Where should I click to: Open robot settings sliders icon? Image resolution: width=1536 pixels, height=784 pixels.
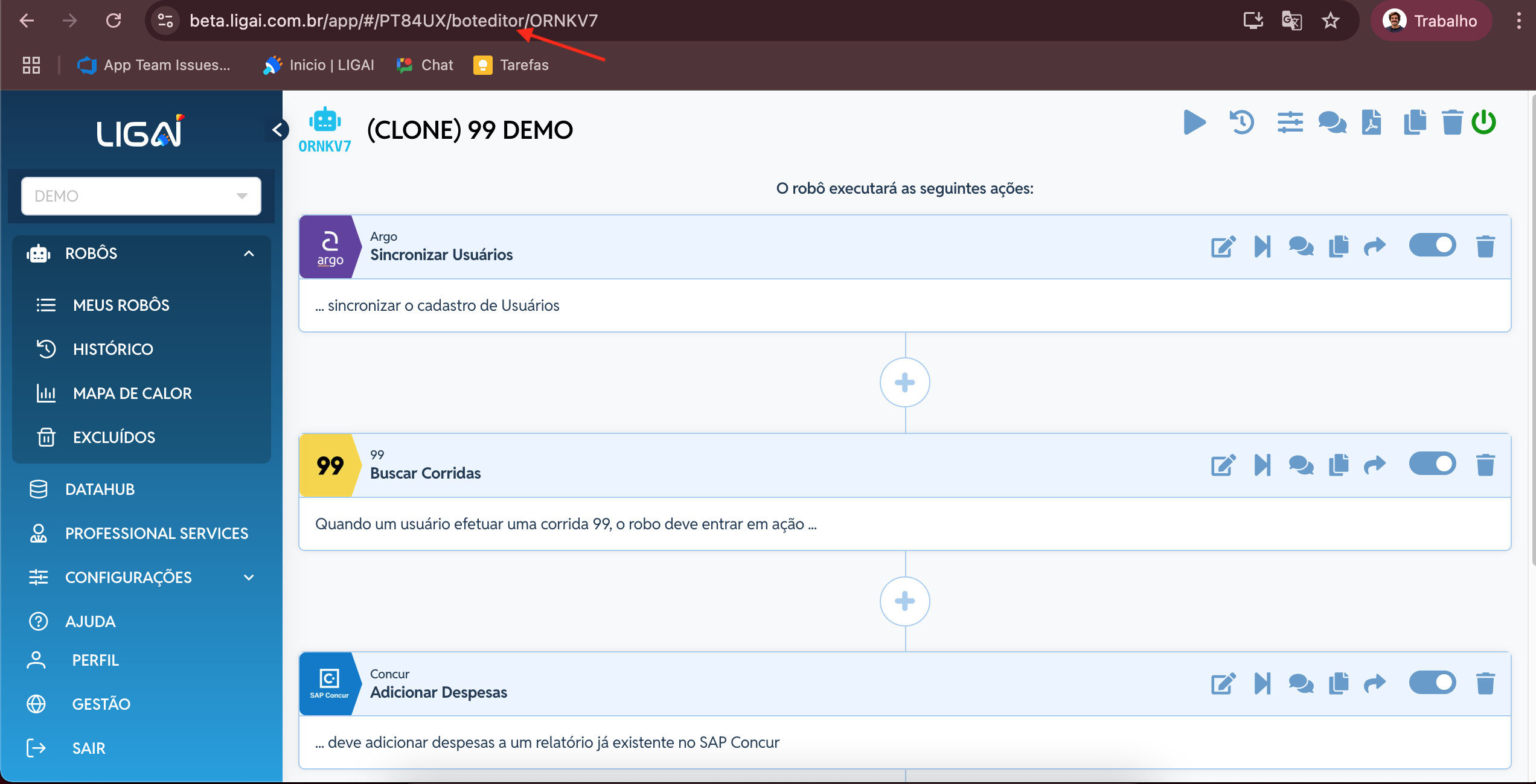(1290, 123)
